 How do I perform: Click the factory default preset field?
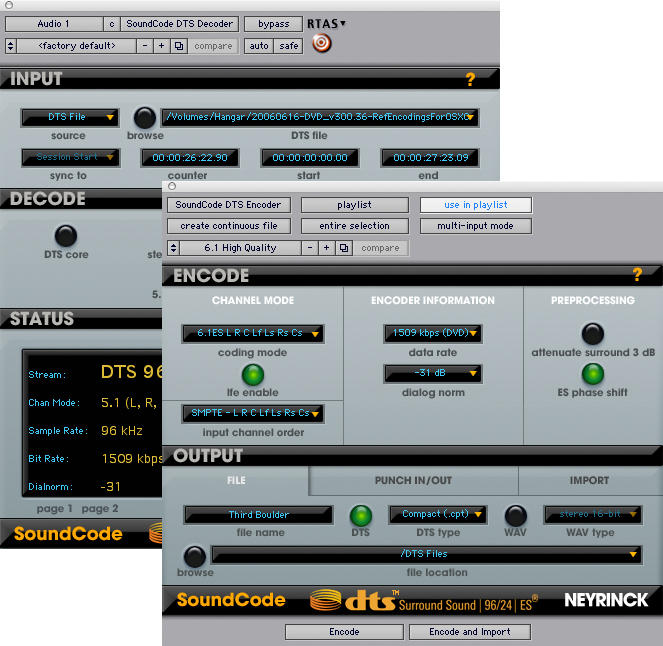point(77,46)
